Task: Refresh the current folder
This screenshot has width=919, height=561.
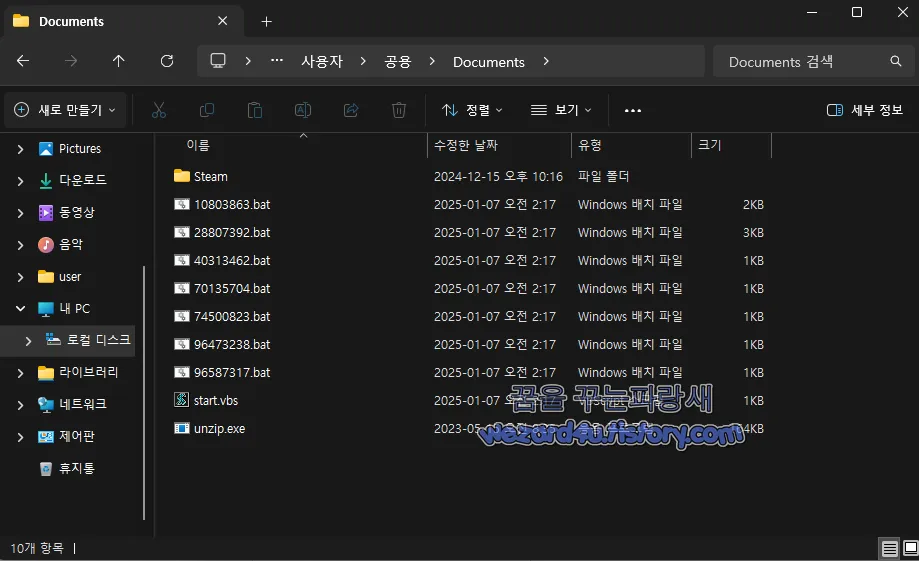Action: pos(167,61)
